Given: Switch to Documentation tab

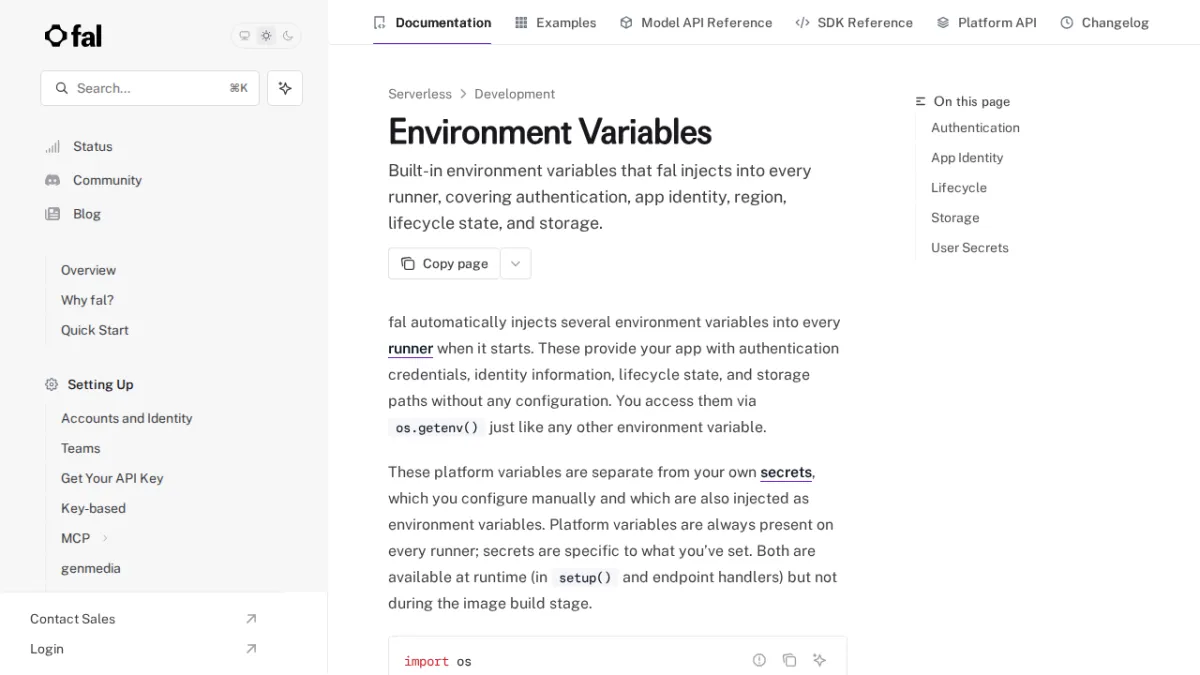Looking at the screenshot, I should coord(432,22).
